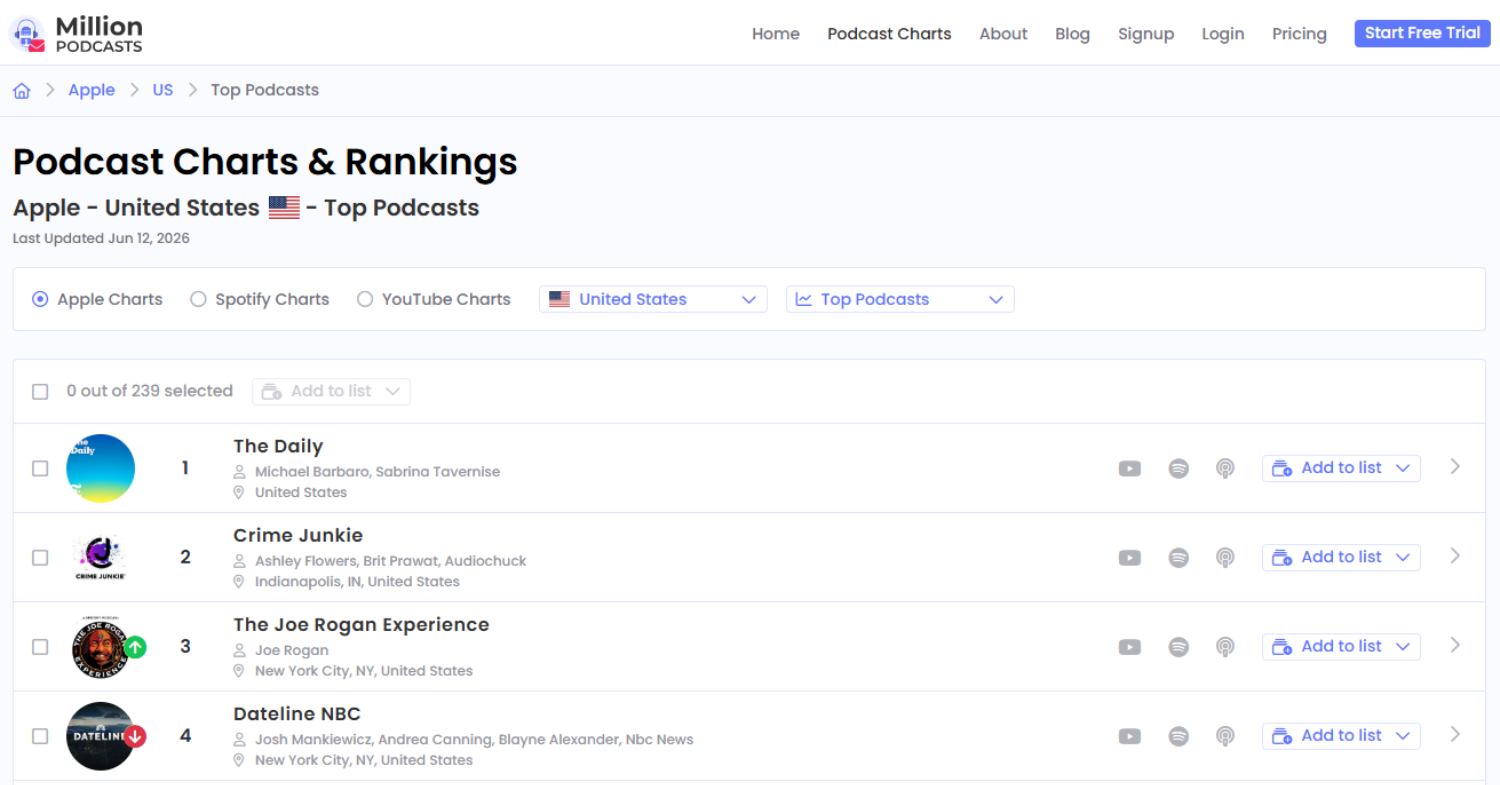
Task: Click US breadcrumb link
Action: [x=162, y=90]
